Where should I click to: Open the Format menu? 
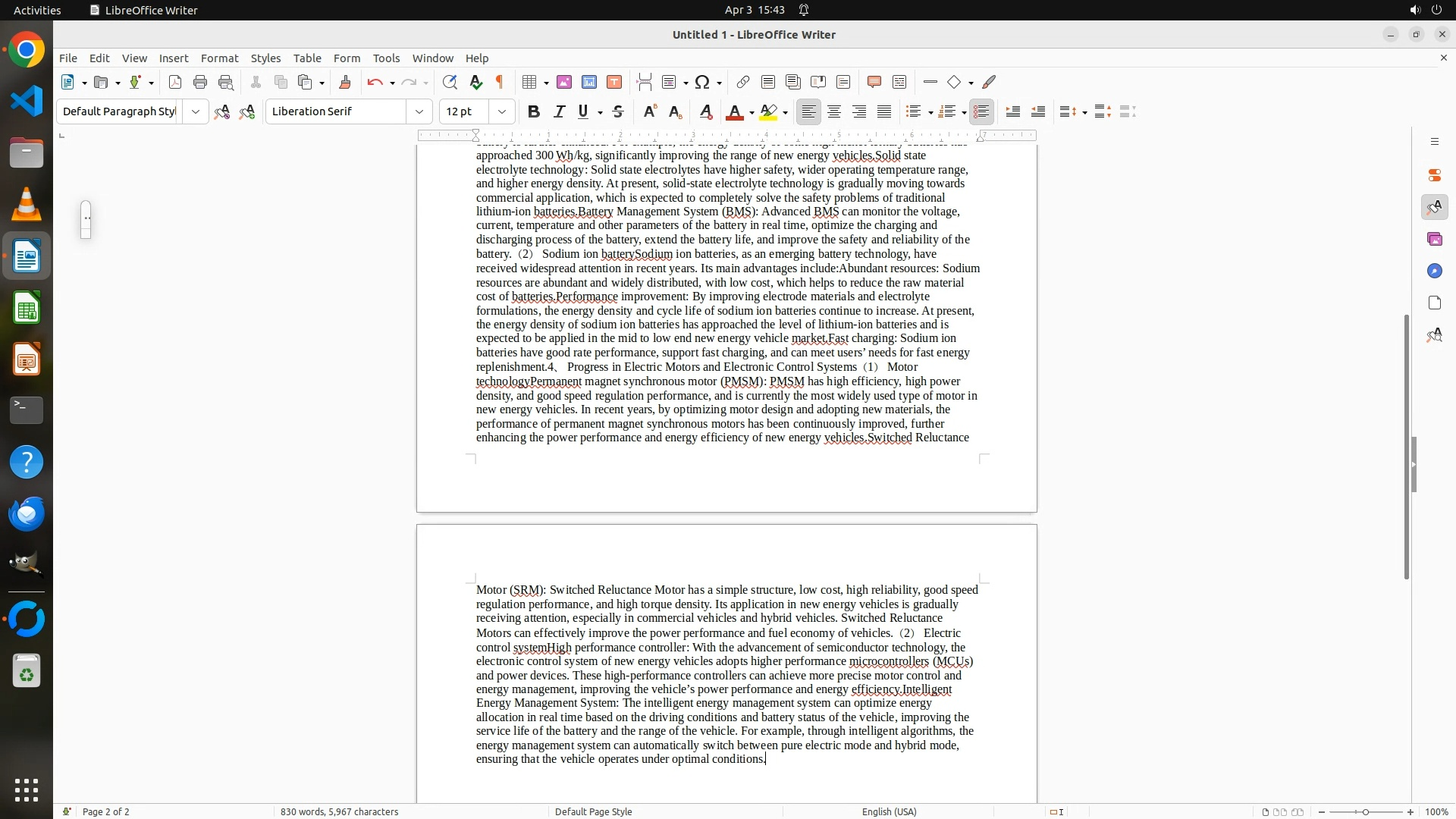click(219, 58)
